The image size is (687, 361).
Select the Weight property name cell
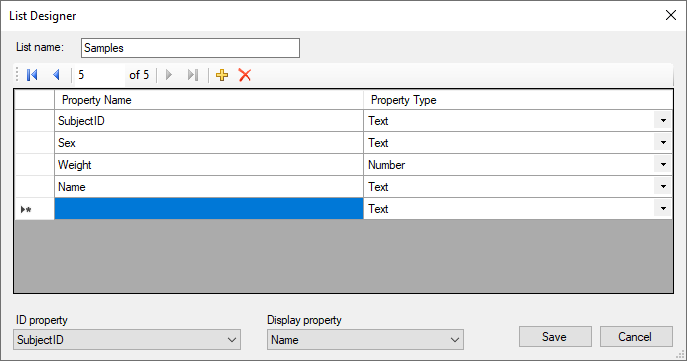tap(209, 165)
